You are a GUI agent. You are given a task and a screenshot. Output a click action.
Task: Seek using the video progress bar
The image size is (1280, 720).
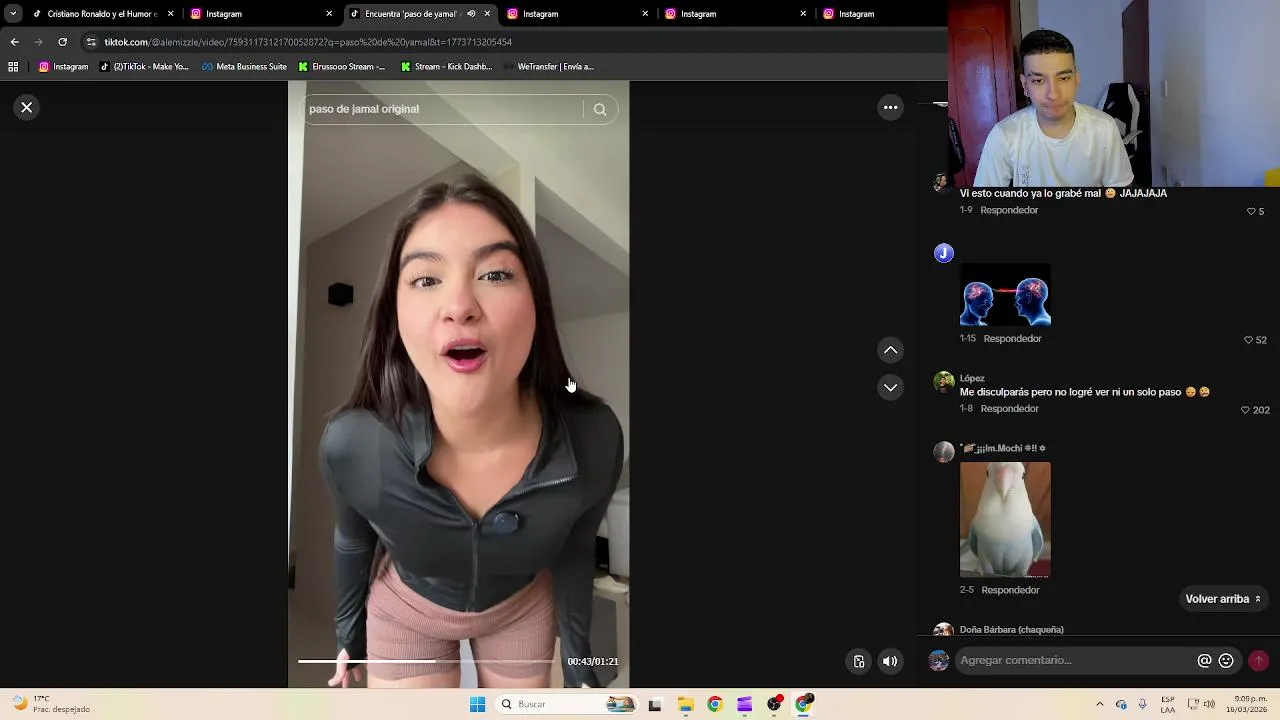coord(426,661)
